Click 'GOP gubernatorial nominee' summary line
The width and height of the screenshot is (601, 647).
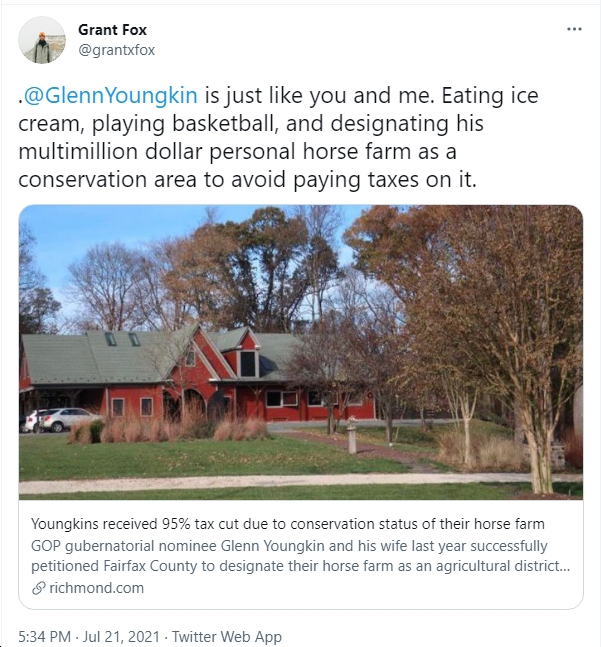pyautogui.click(x=125, y=546)
